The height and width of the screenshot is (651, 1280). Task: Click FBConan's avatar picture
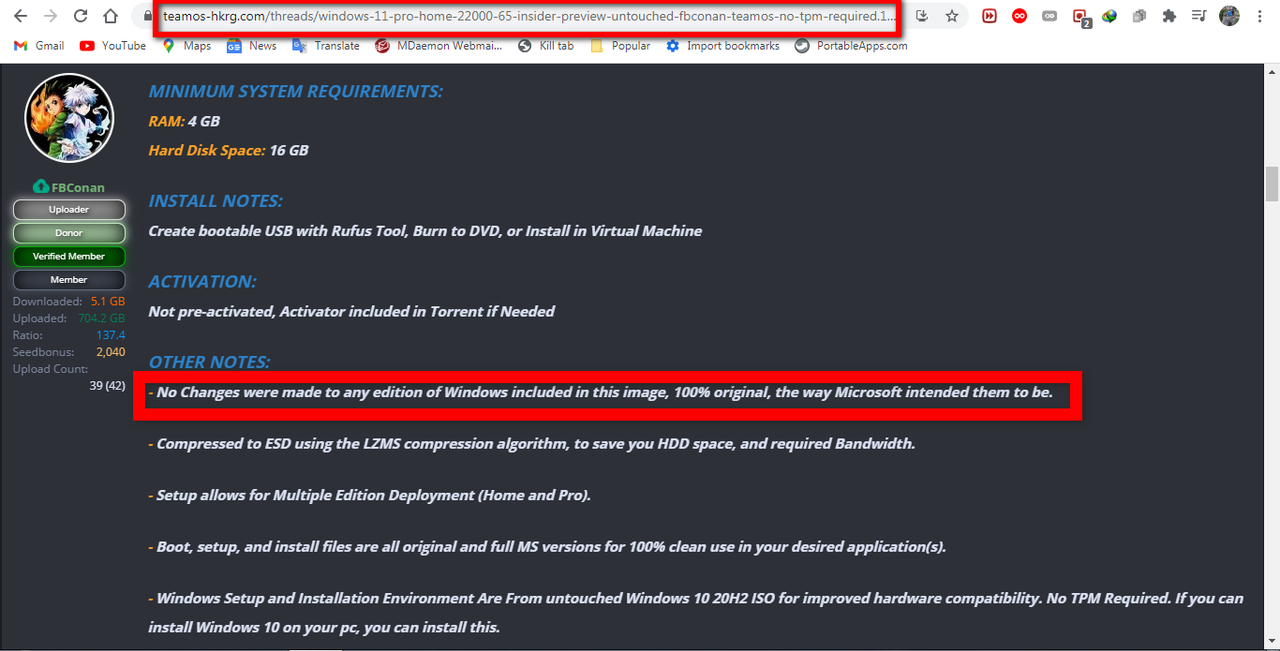tap(69, 118)
